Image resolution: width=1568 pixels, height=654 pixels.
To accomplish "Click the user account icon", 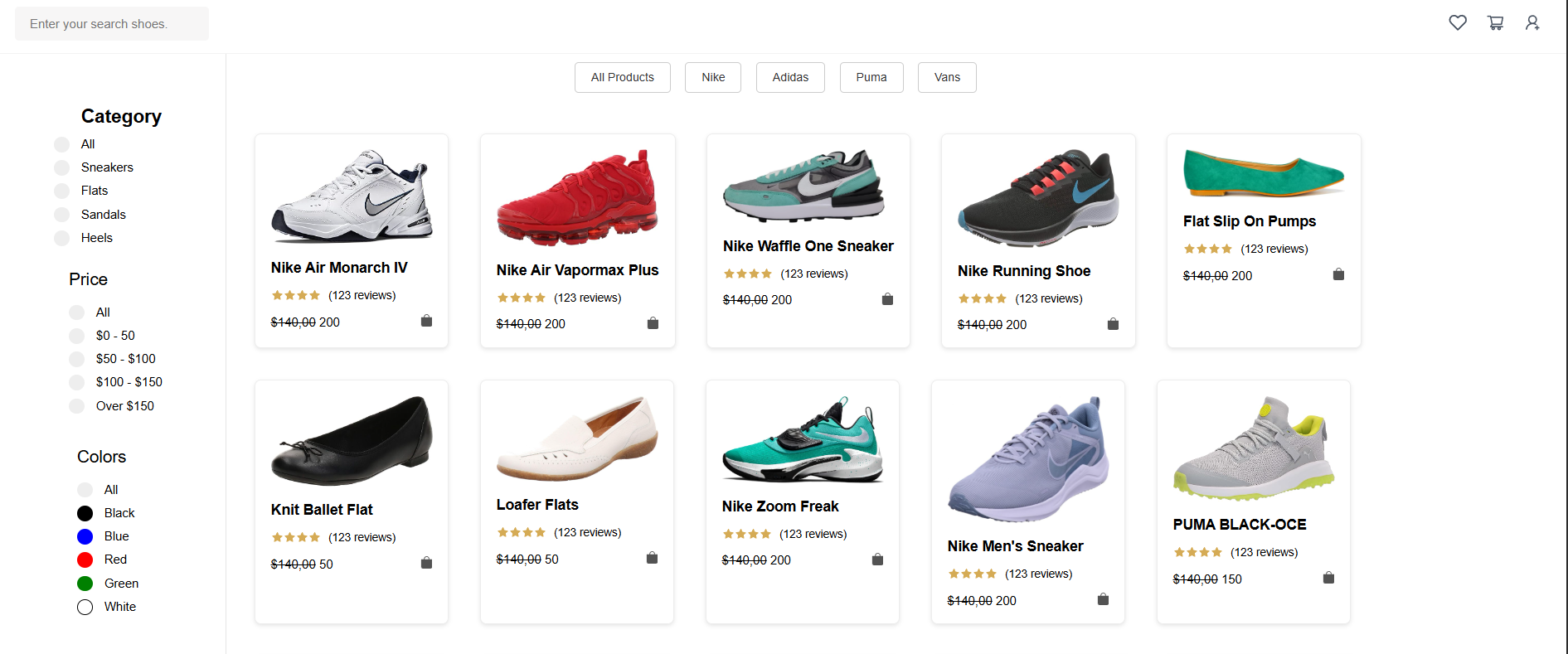I will pos(1532,23).
